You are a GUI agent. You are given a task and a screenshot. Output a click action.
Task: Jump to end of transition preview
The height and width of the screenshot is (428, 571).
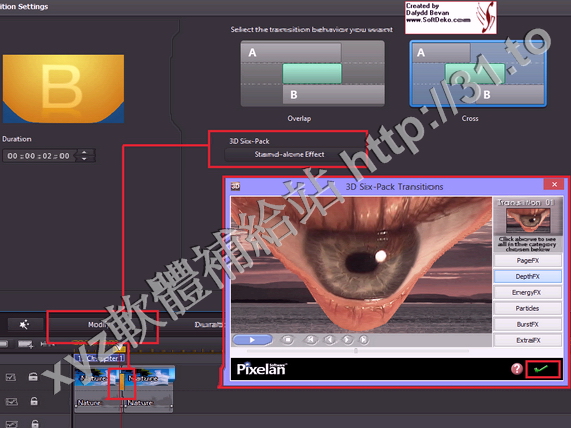(x=363, y=339)
